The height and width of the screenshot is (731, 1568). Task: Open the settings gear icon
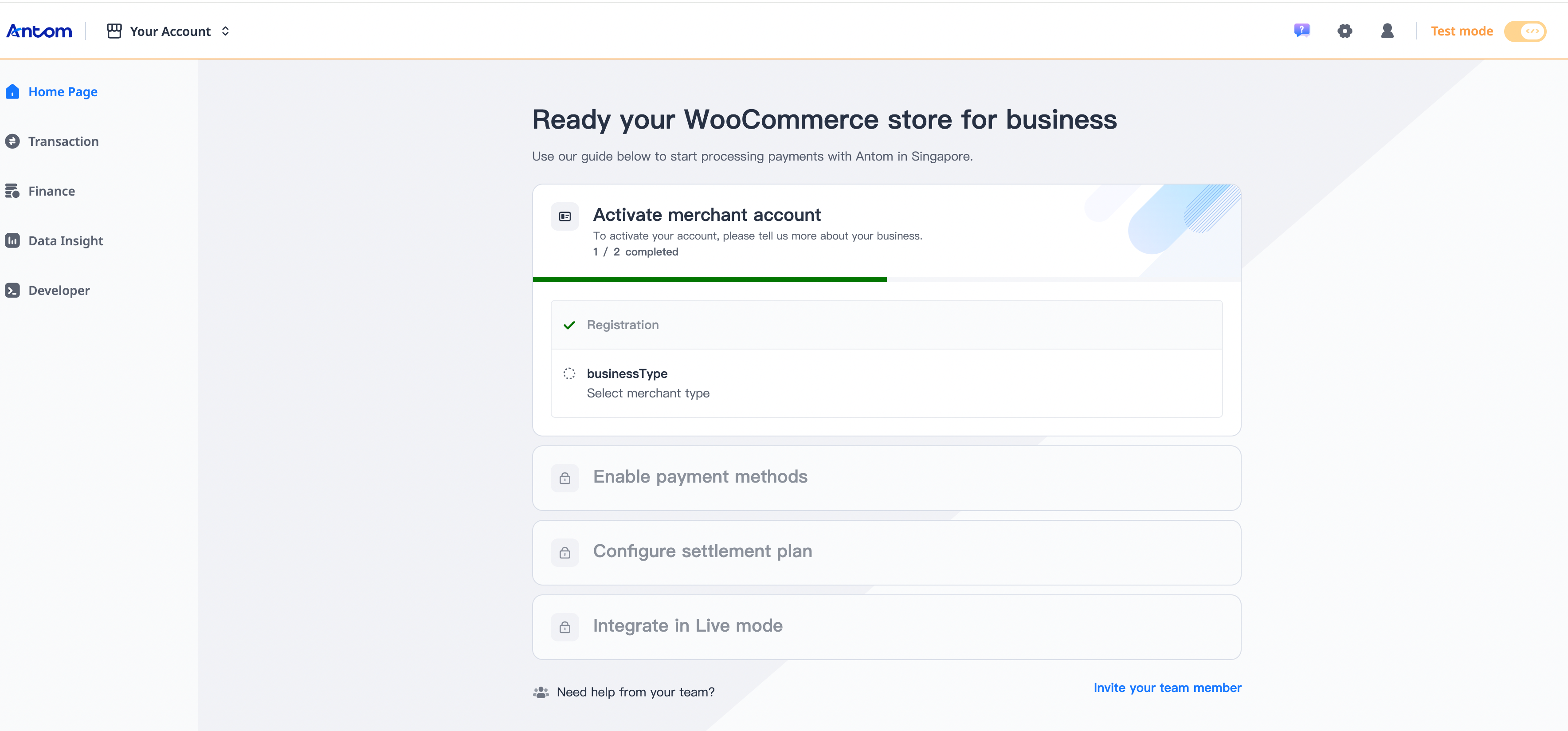[1345, 31]
